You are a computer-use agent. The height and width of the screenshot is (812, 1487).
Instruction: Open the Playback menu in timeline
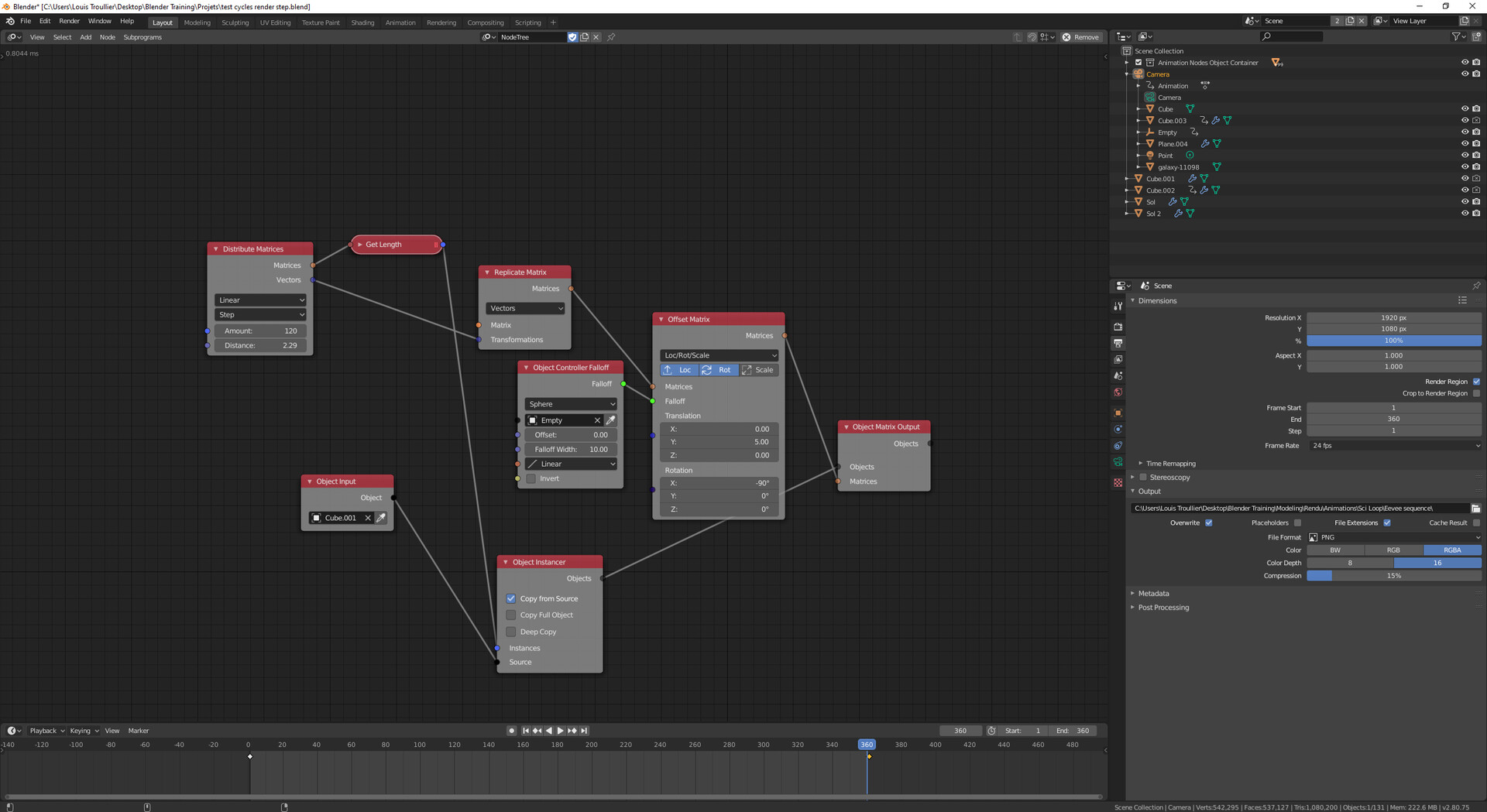click(46, 731)
